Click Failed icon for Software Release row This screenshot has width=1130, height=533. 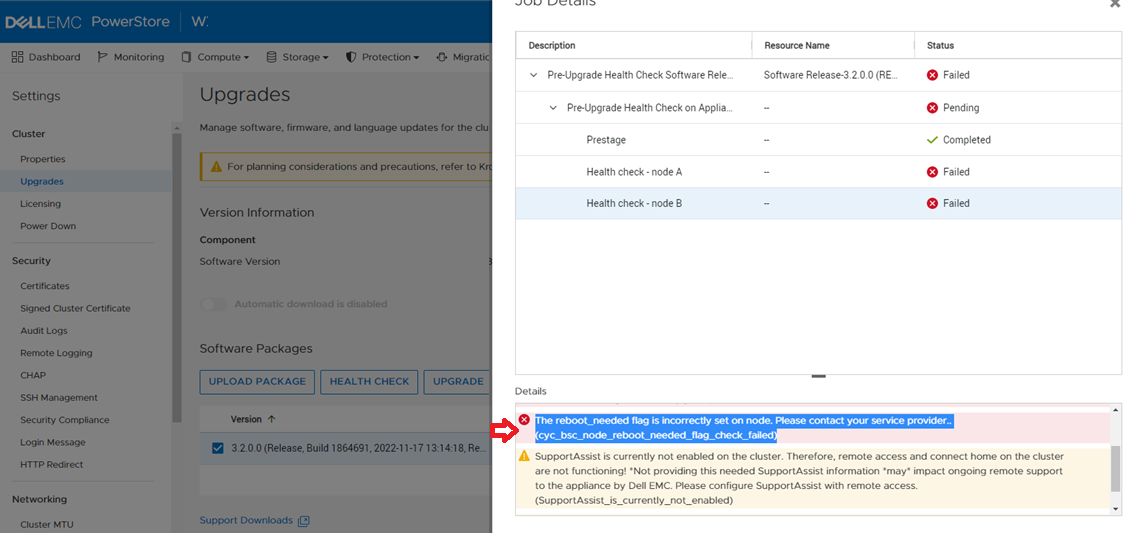pyautogui.click(x=932, y=75)
